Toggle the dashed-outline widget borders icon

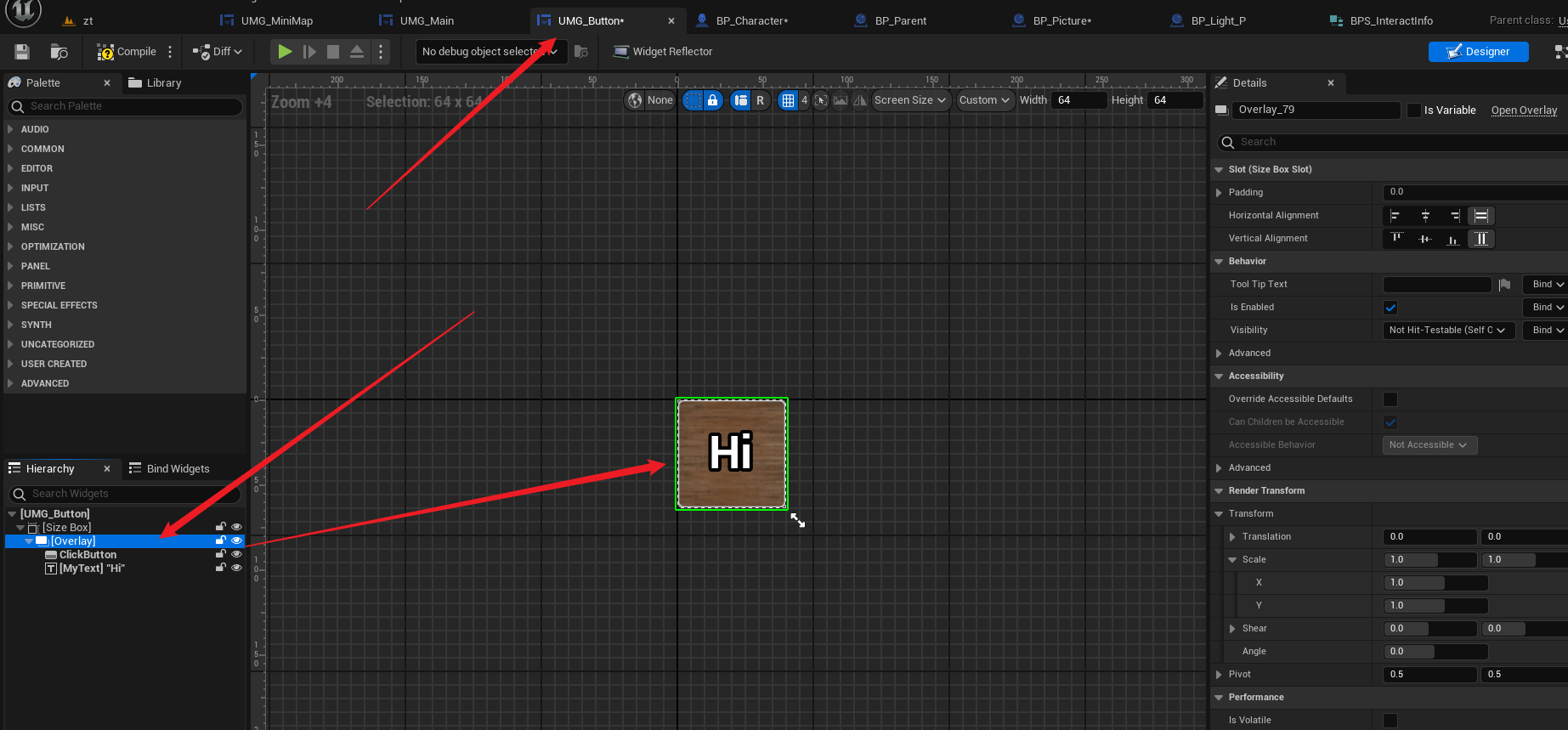click(x=693, y=100)
